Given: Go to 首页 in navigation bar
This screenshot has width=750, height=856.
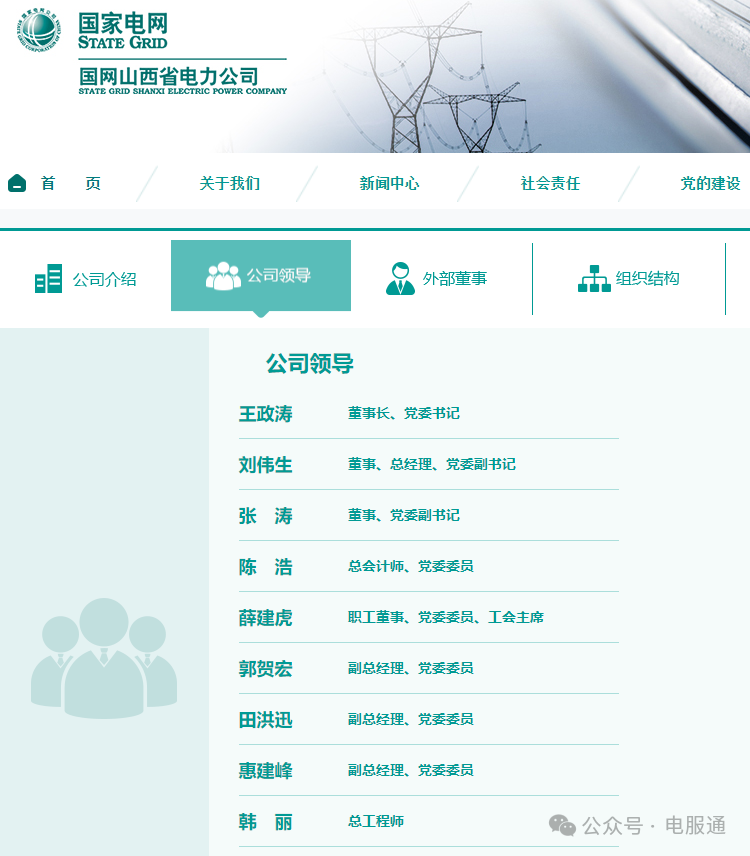Looking at the screenshot, I should (x=70, y=183).
